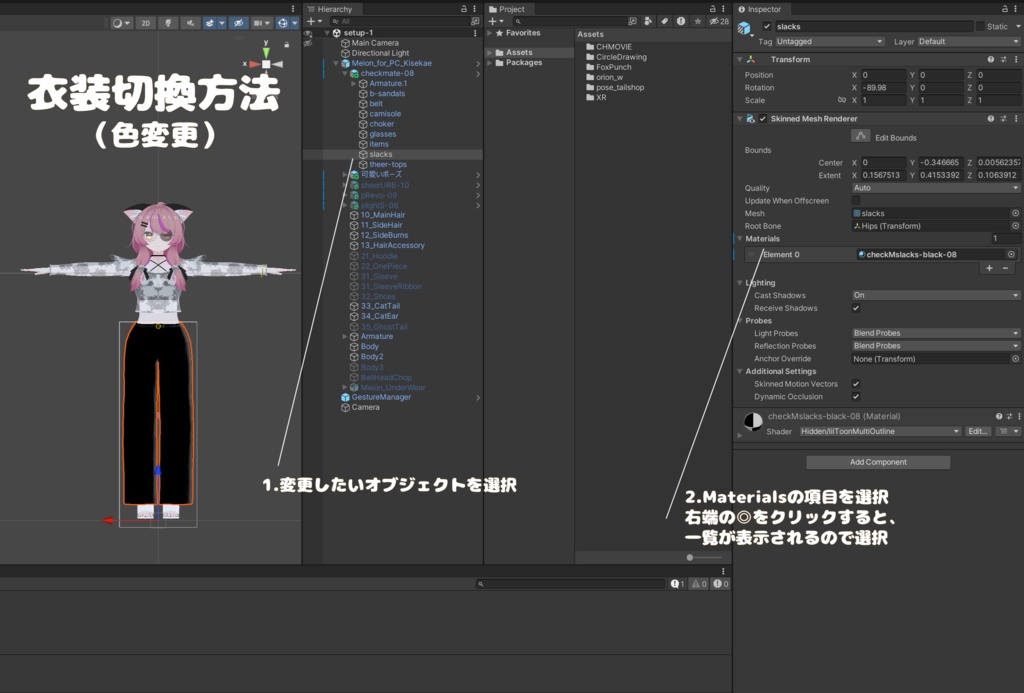Click the Mesh object picker icon in Skinned Mesh Renderer

tap(1015, 212)
